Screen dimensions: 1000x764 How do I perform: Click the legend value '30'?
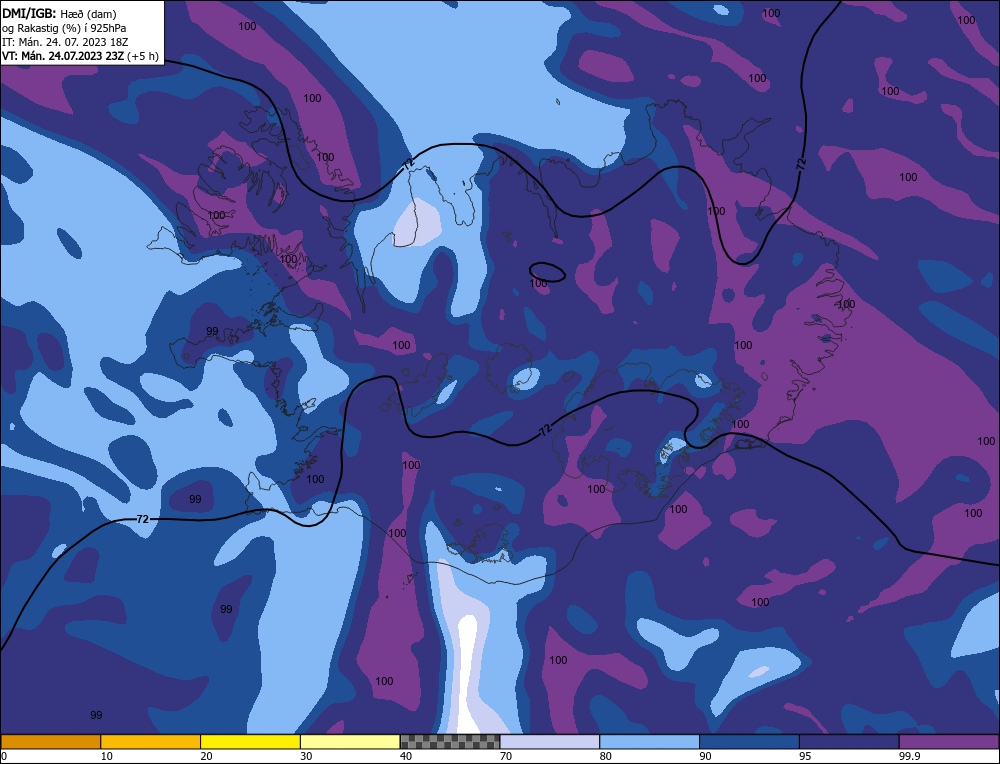[306, 756]
